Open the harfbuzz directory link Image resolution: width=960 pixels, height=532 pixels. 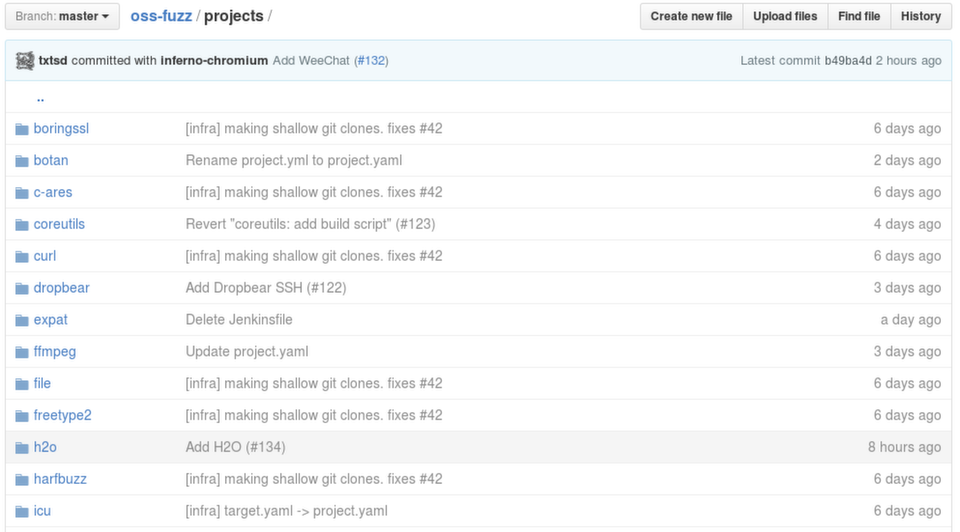tap(60, 479)
